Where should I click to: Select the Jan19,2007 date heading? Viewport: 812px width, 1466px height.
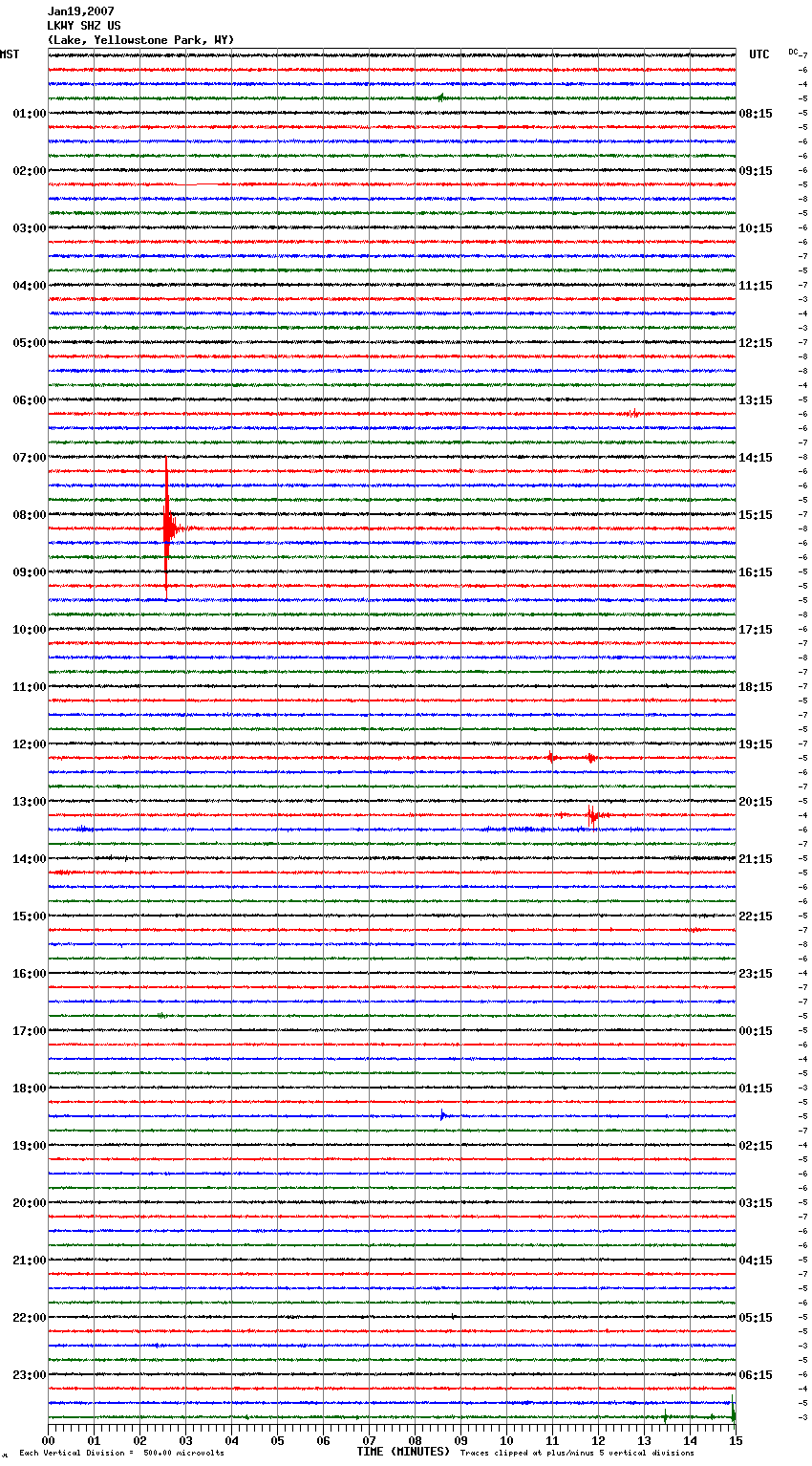coord(80,11)
